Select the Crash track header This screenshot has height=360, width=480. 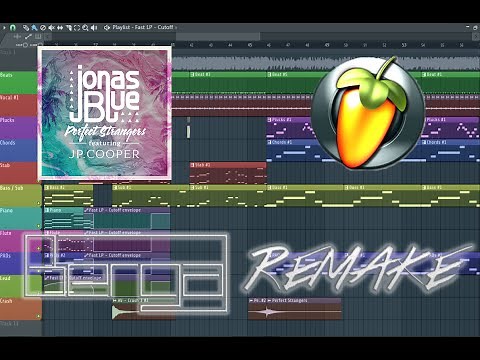(21, 309)
